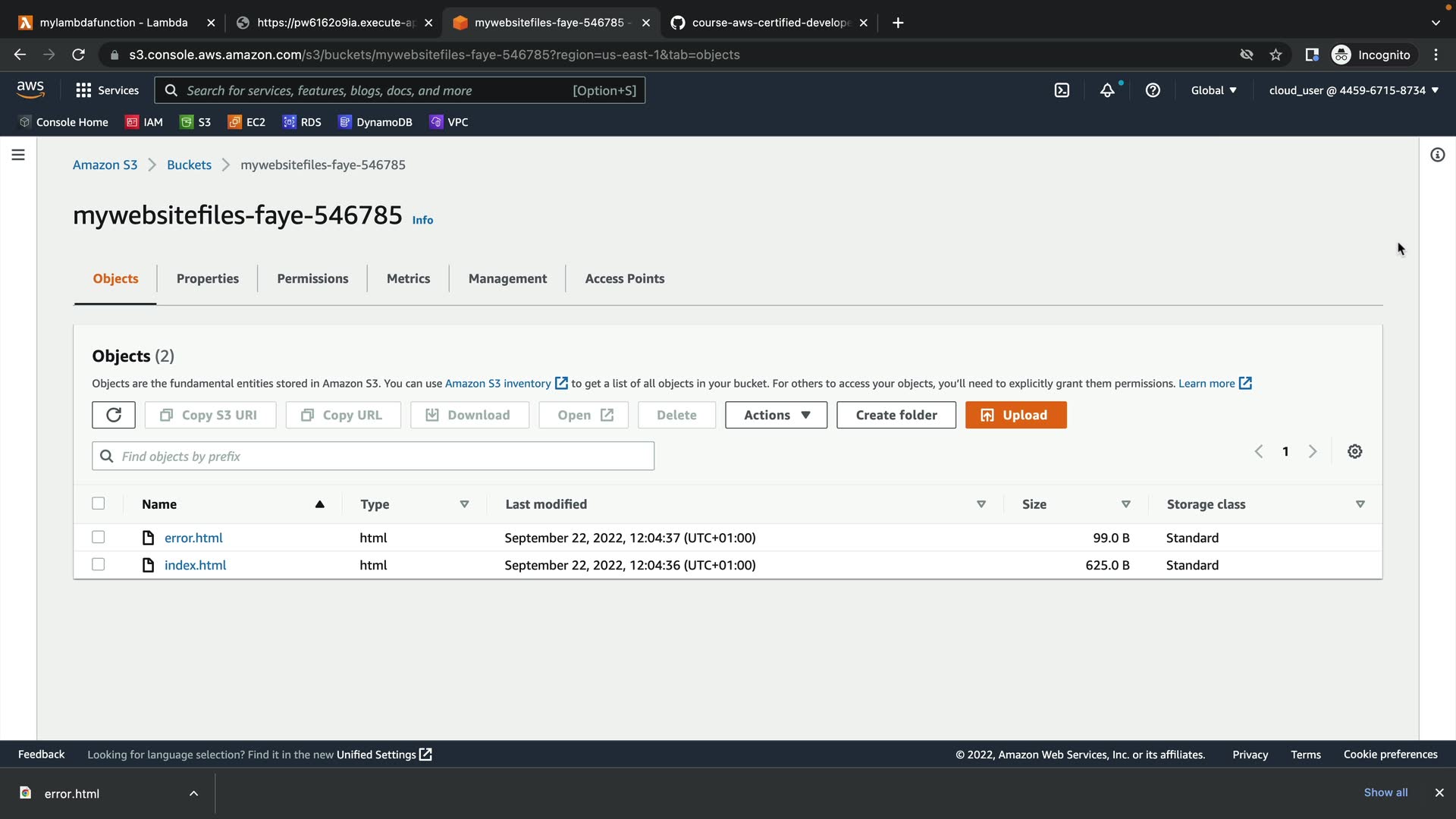Screen dimensions: 1456x819
Task: Expand the cloud_user account menu
Action: point(1353,90)
